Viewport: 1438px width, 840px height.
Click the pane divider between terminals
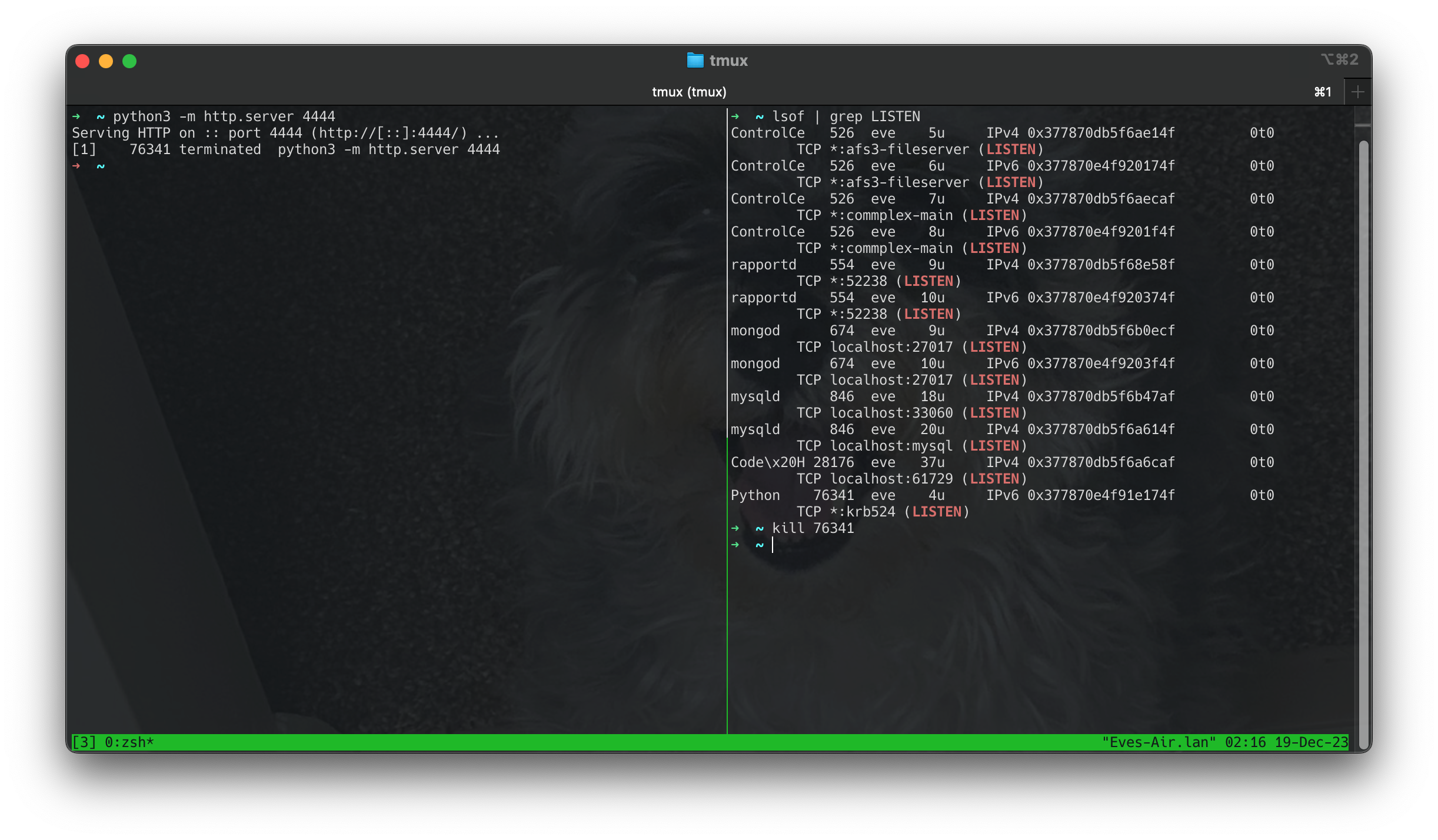(x=727, y=412)
